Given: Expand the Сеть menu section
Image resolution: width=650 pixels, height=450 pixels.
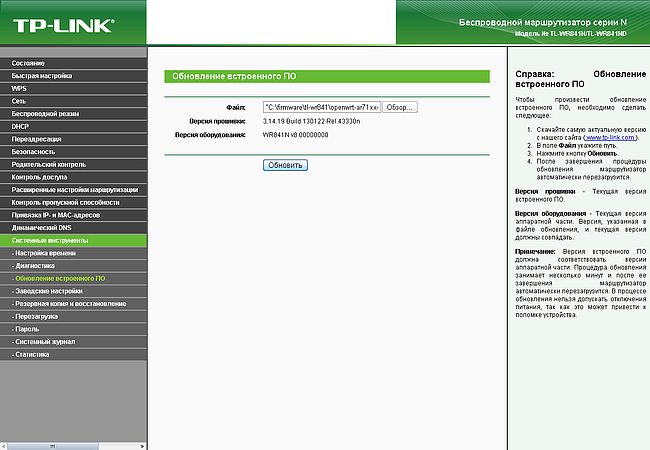Looking at the screenshot, I should pos(19,101).
